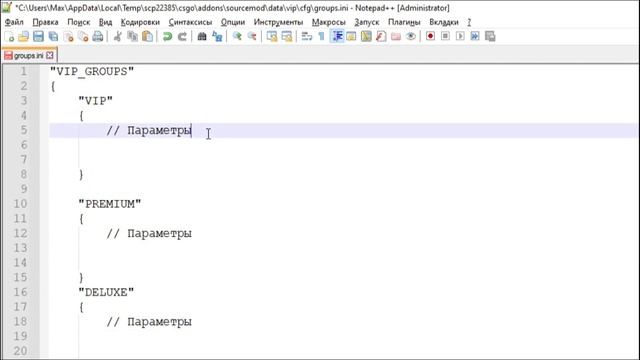Paste with the clipboard toolbar icon
The height and width of the screenshot is (360, 640).
coord(147,37)
